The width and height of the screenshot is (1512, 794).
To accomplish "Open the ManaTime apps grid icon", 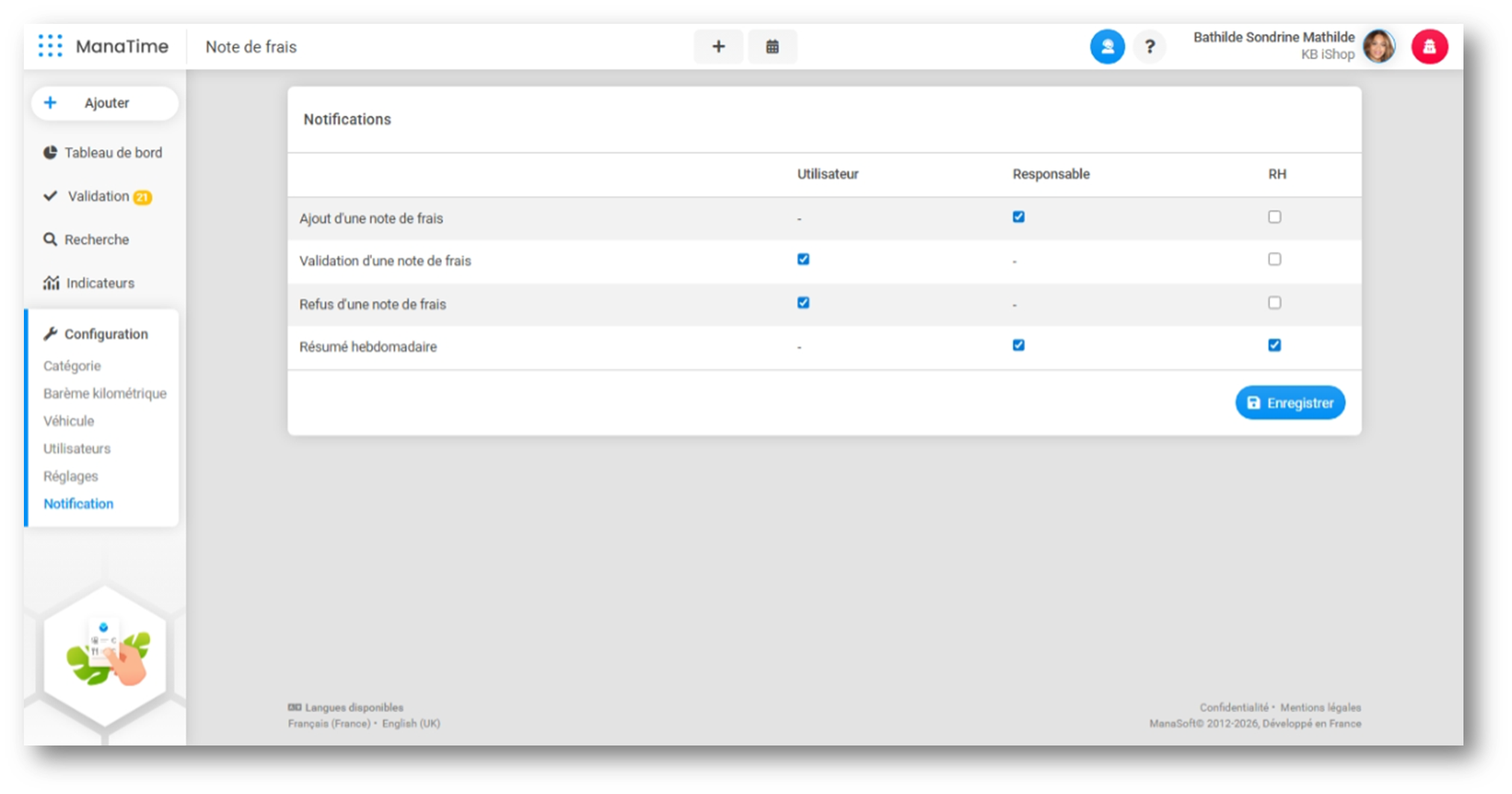I will tap(50, 46).
